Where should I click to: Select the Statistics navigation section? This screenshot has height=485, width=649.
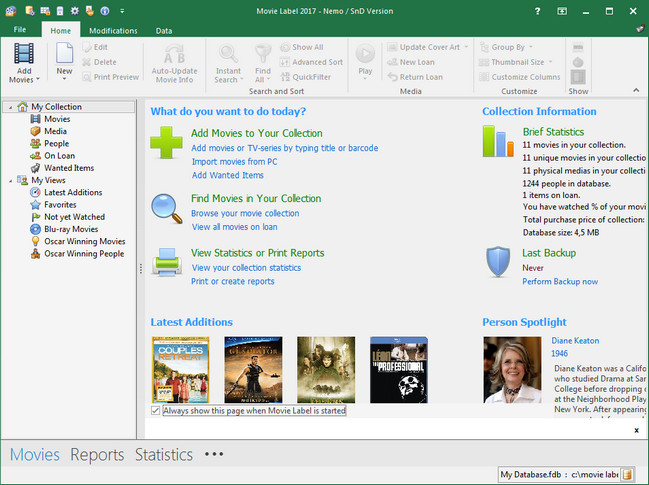pos(164,454)
